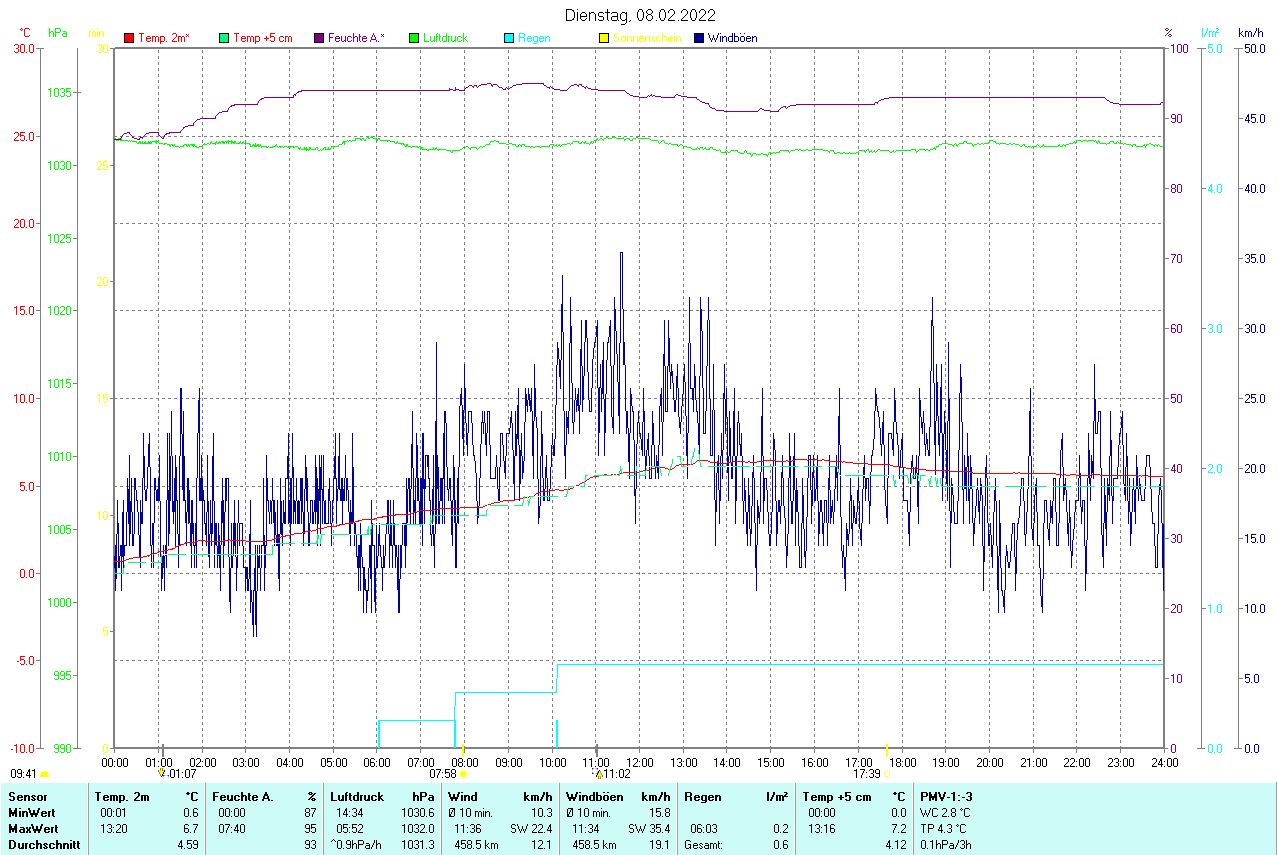Click the '0.1hPa/3h' pressure tendency value
The width and height of the screenshot is (1277, 855).
(x=946, y=845)
